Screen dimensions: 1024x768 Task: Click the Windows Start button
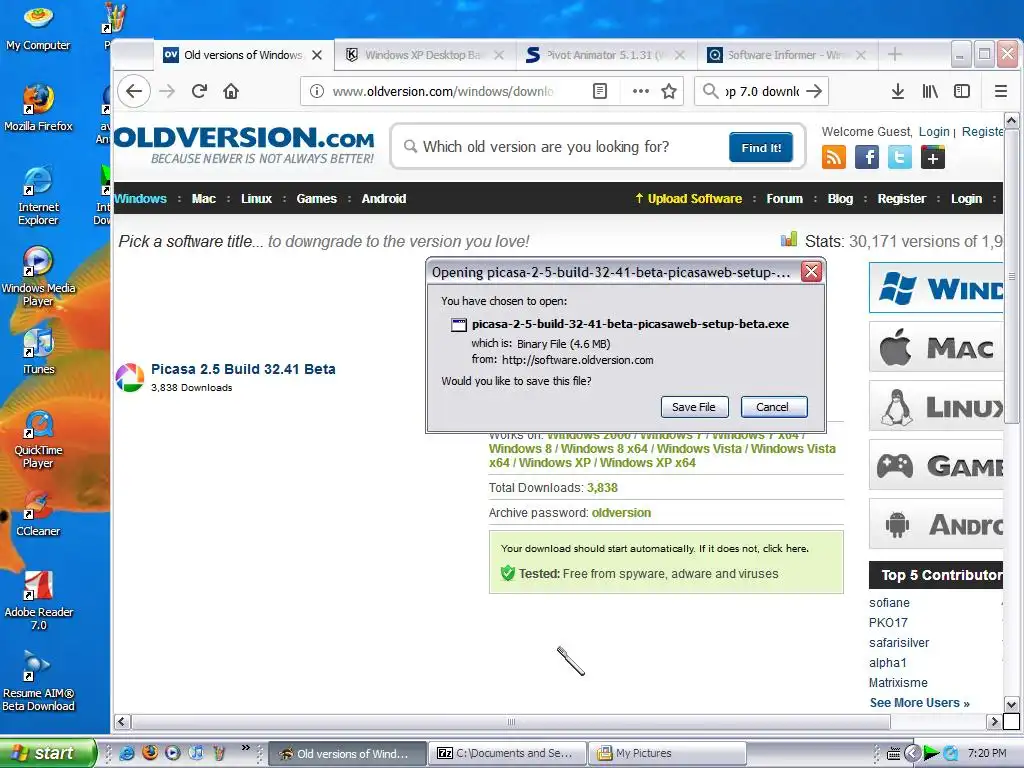click(x=48, y=753)
